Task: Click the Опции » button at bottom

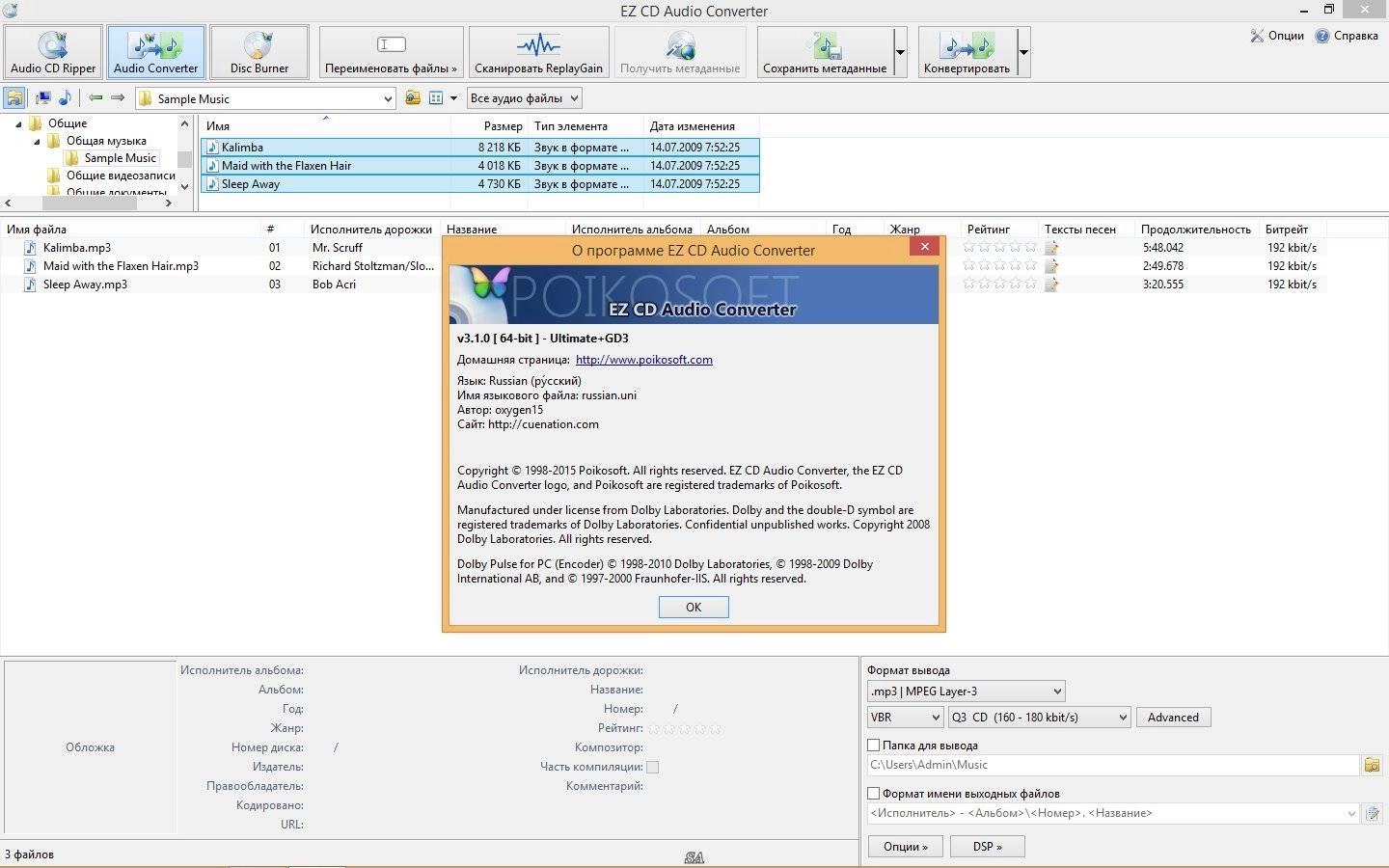Action: 905,847
